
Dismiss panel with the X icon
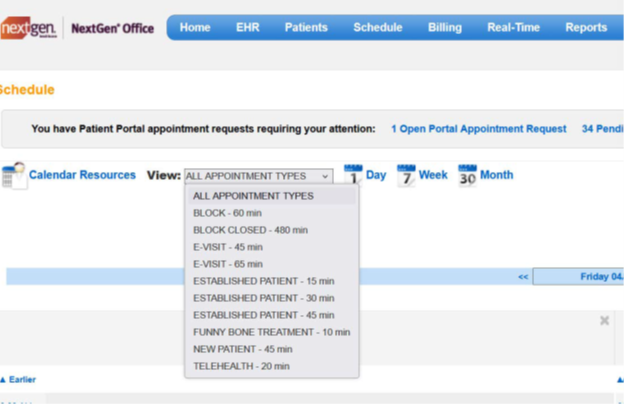604,321
